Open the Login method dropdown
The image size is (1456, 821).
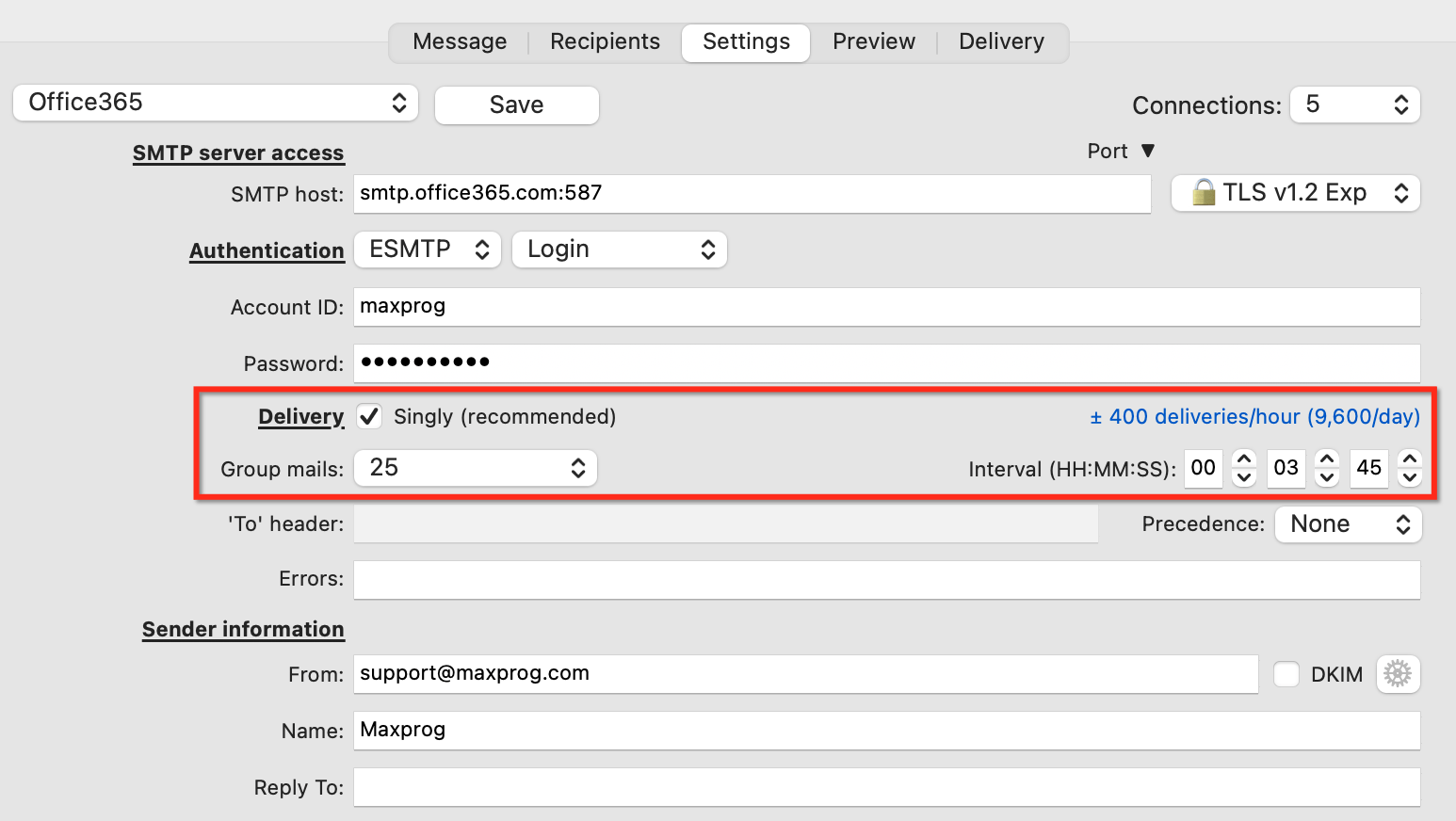tap(620, 250)
